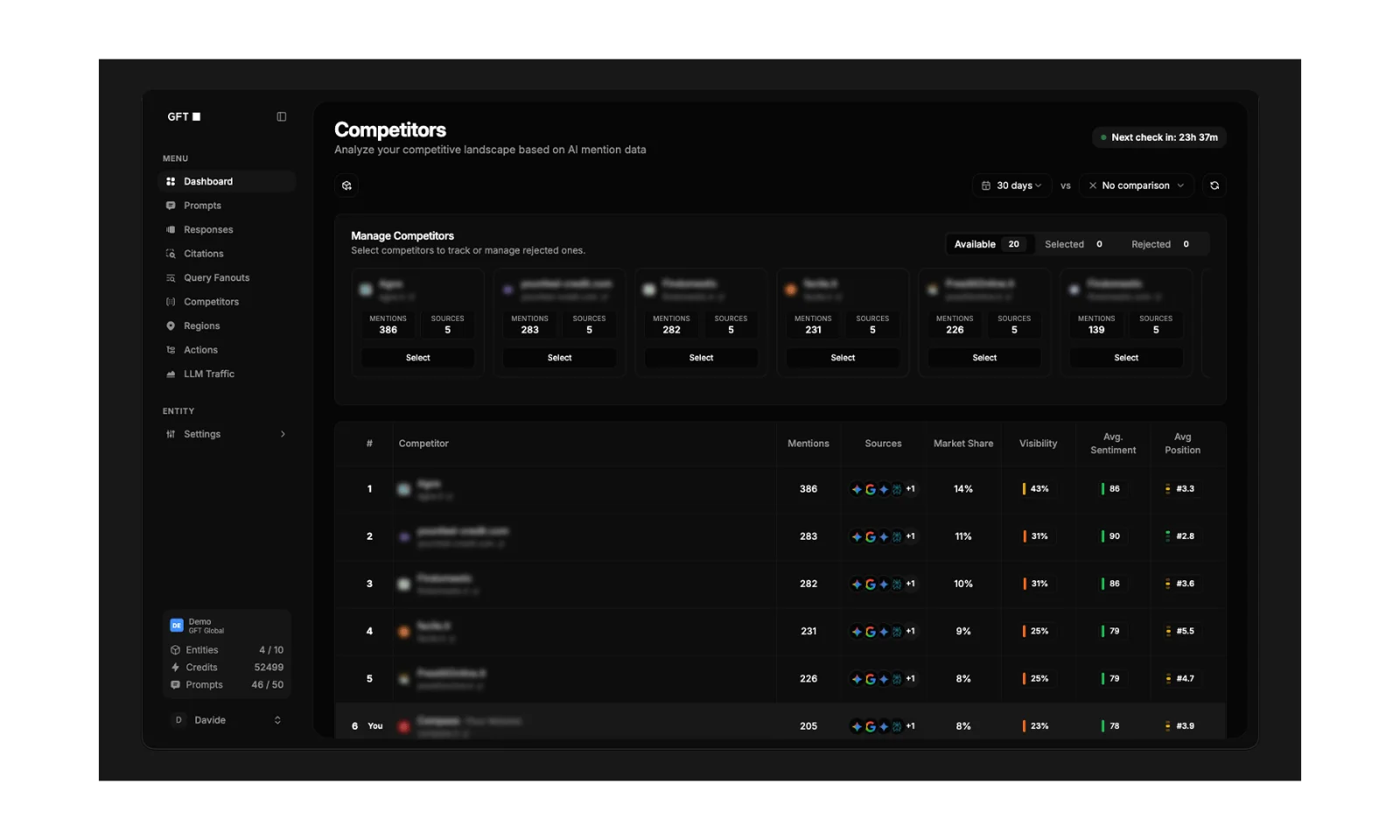Clear comparison with the X icon
Image resolution: width=1400 pixels, height=840 pixels.
click(x=1093, y=185)
